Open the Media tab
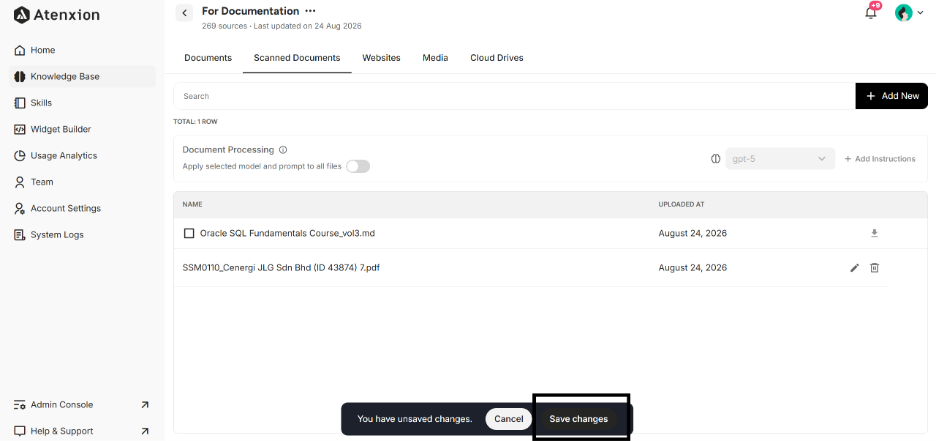The height and width of the screenshot is (441, 936). (x=435, y=58)
